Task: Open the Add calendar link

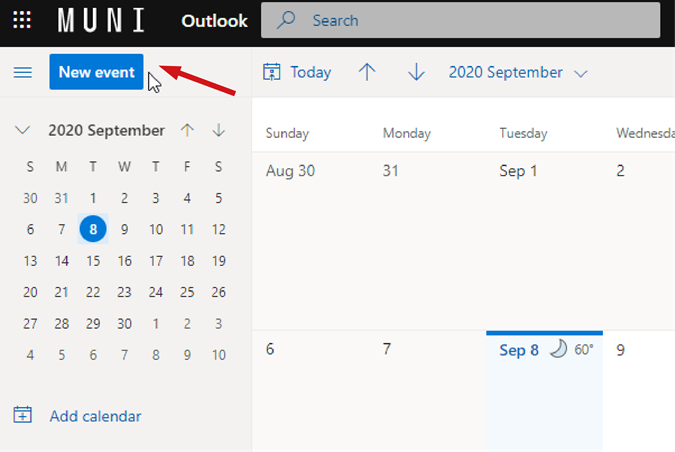Action: point(95,416)
